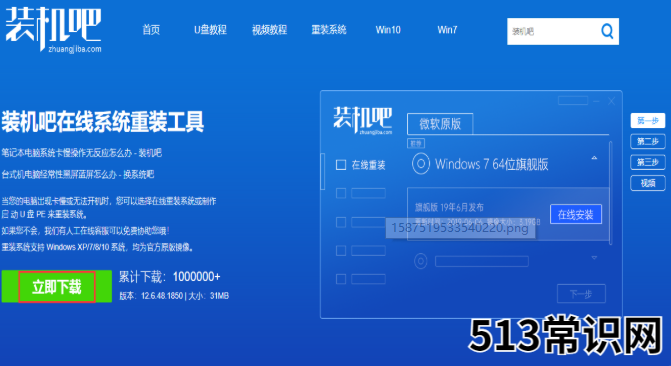Expand the second system entry down arrow

point(594,258)
